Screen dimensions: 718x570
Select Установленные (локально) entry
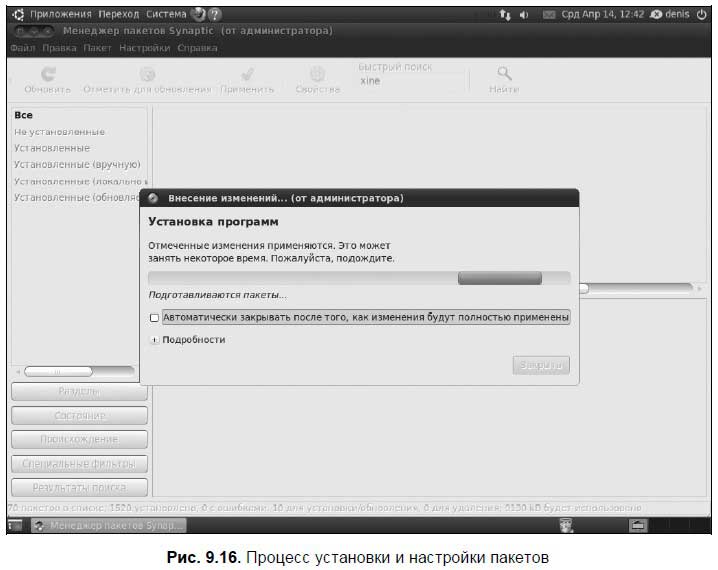click(80, 181)
